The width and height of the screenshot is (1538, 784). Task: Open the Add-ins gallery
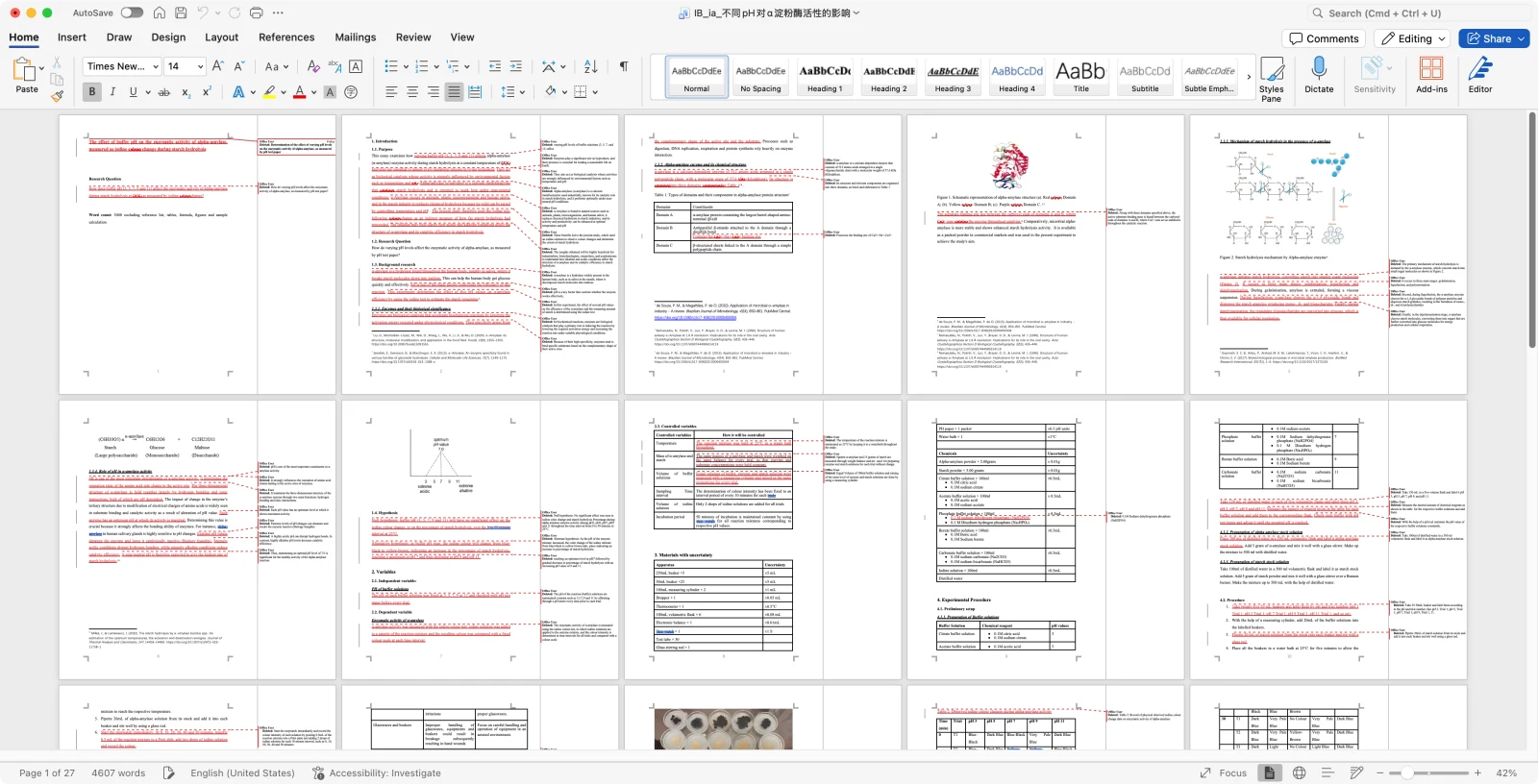pyautogui.click(x=1431, y=75)
